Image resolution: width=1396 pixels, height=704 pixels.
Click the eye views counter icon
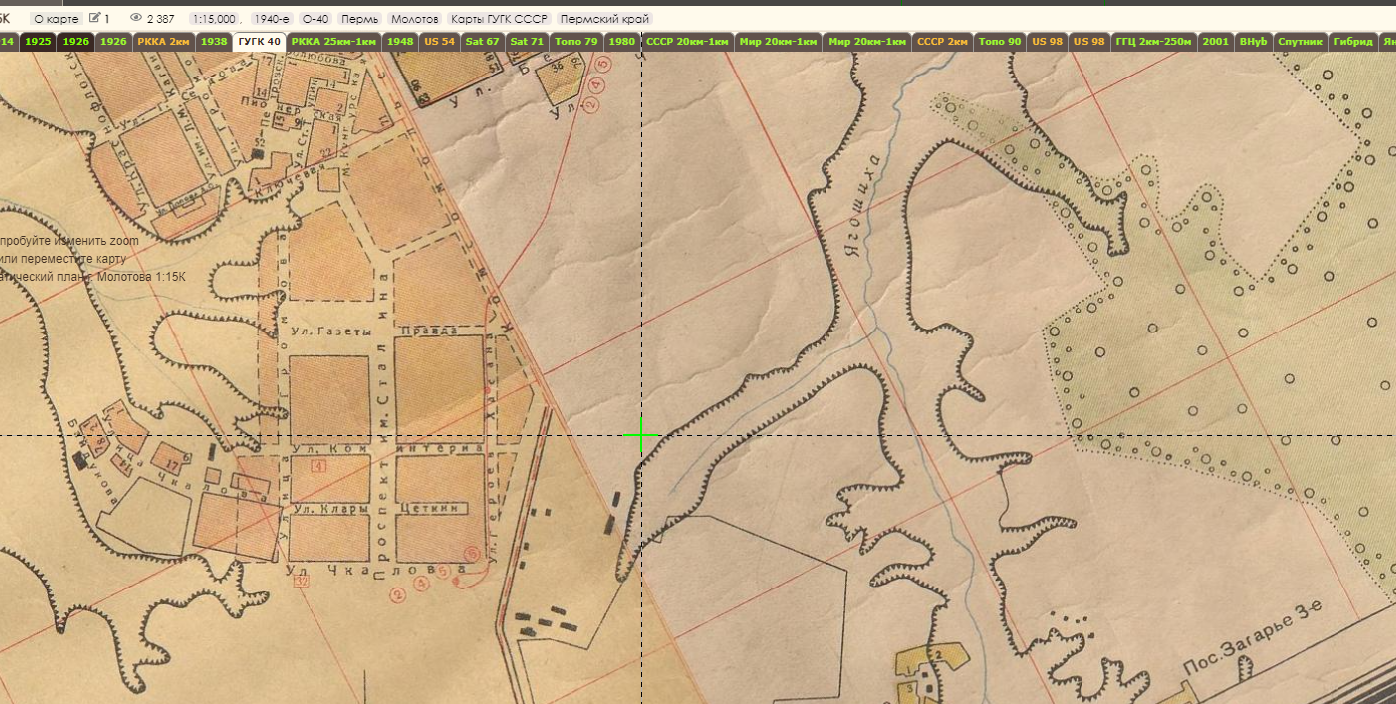click(136, 18)
